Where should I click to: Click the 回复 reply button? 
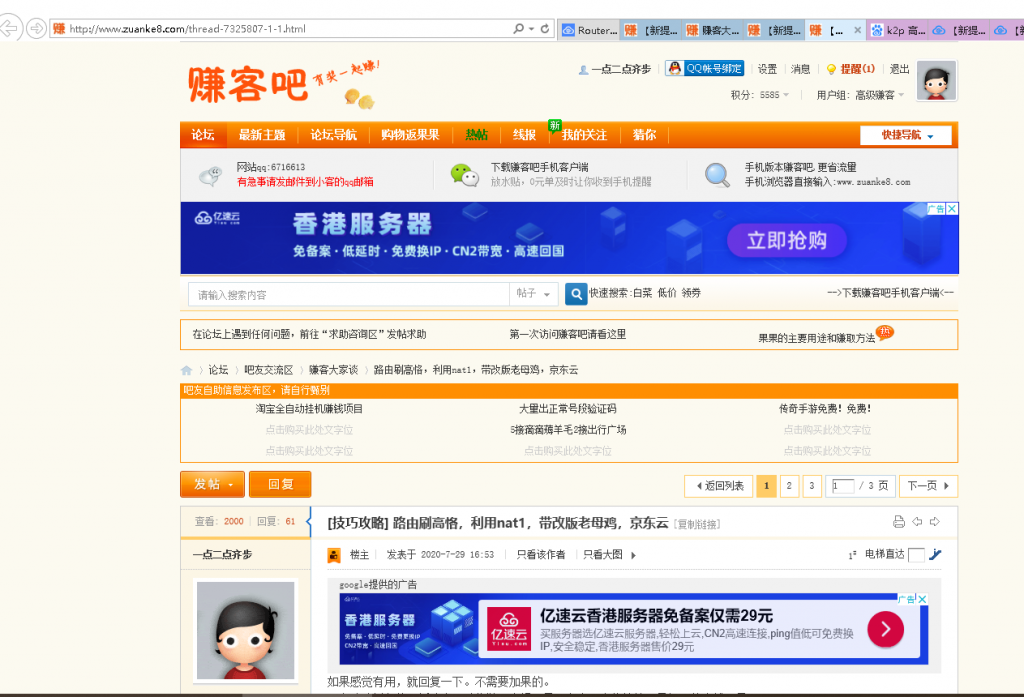point(280,484)
